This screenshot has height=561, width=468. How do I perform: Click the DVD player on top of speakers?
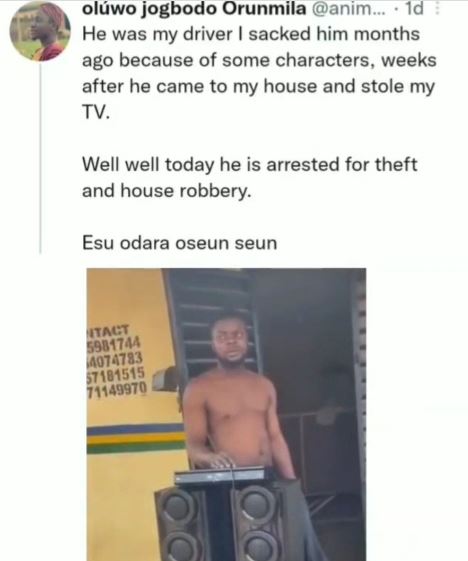[221, 475]
